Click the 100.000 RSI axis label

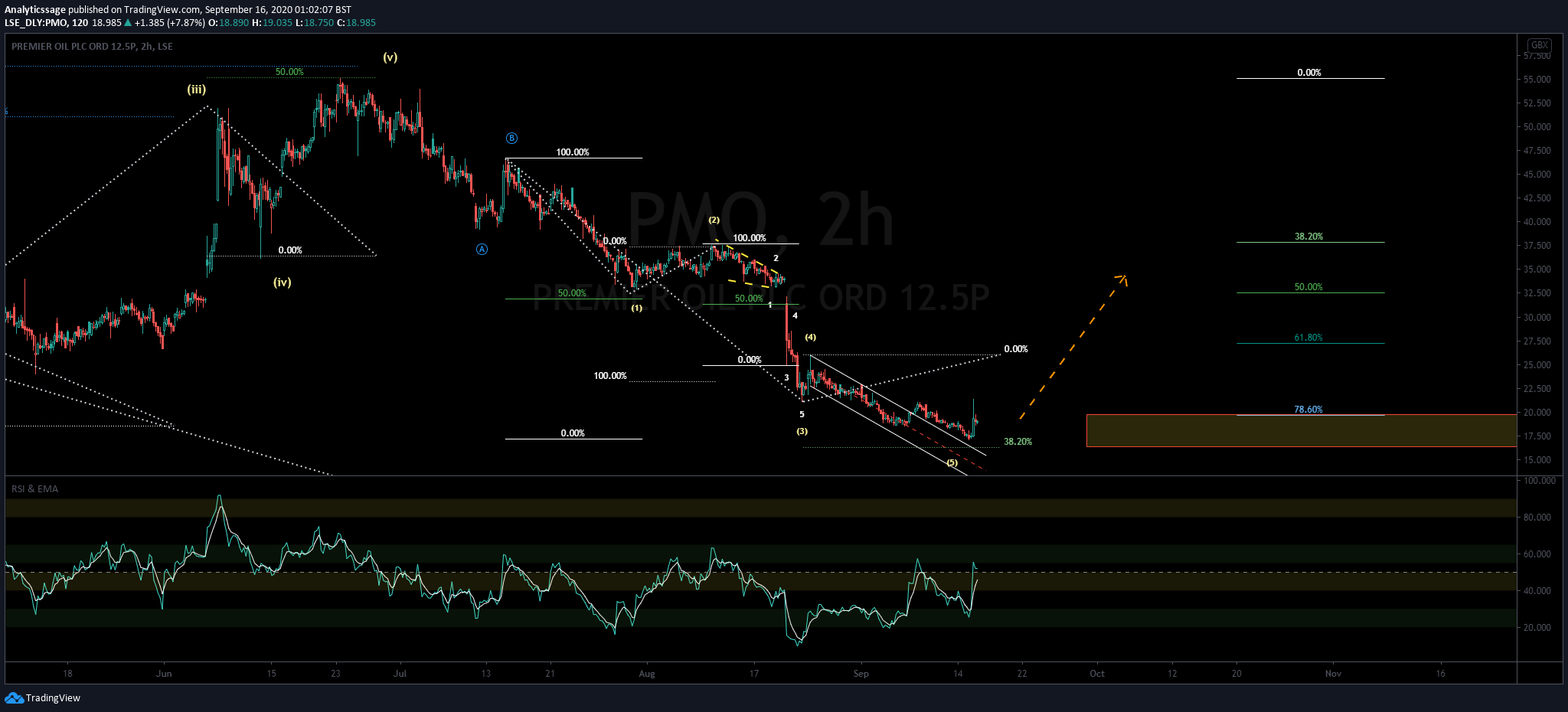(x=1539, y=481)
